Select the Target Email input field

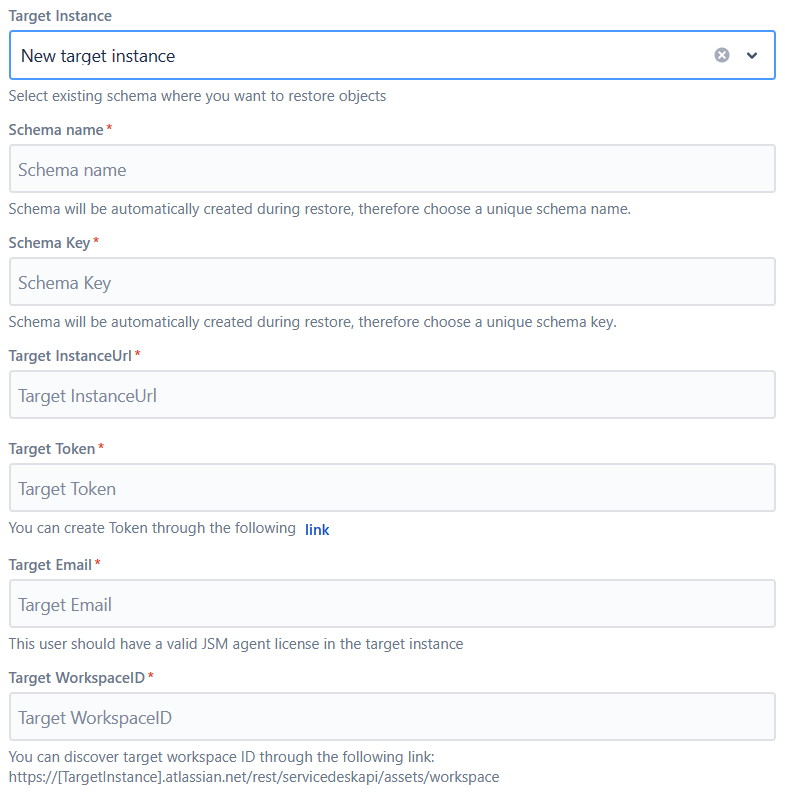tap(392, 604)
